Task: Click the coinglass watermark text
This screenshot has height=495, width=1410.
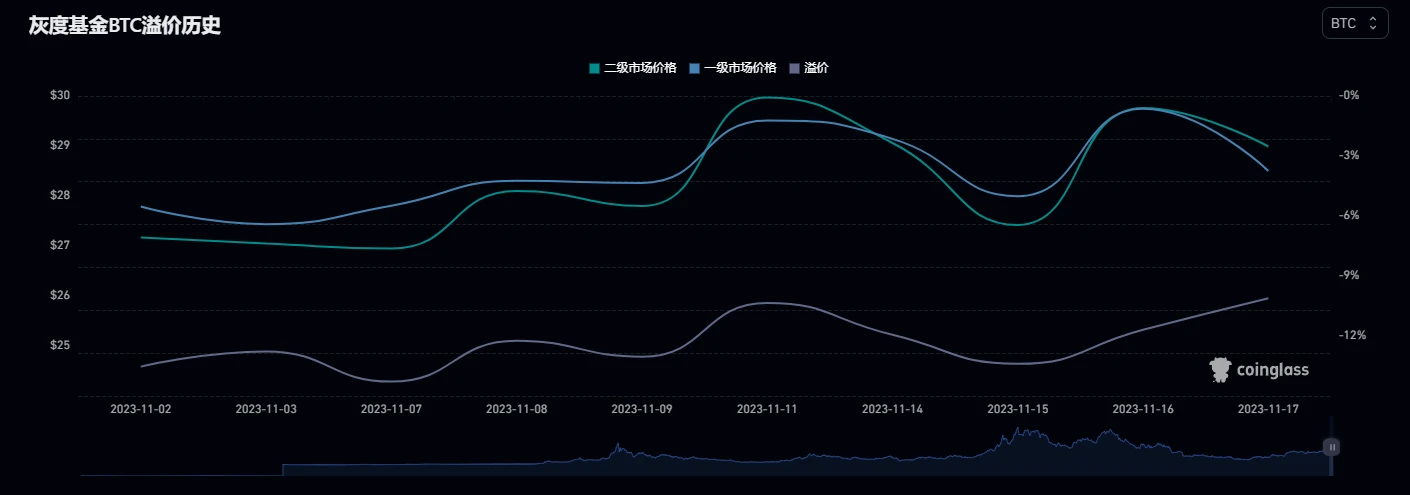Action: click(x=1272, y=370)
